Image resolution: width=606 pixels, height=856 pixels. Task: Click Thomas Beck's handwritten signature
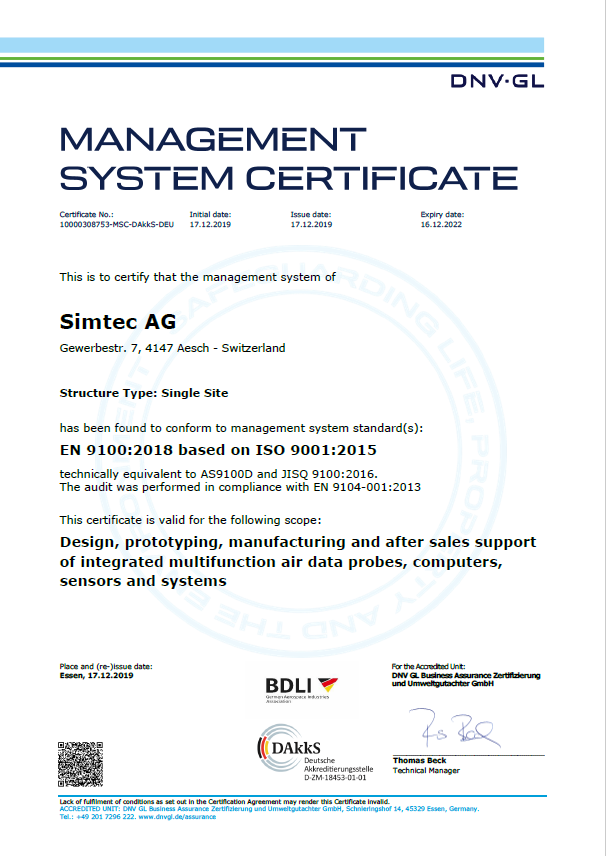(455, 729)
